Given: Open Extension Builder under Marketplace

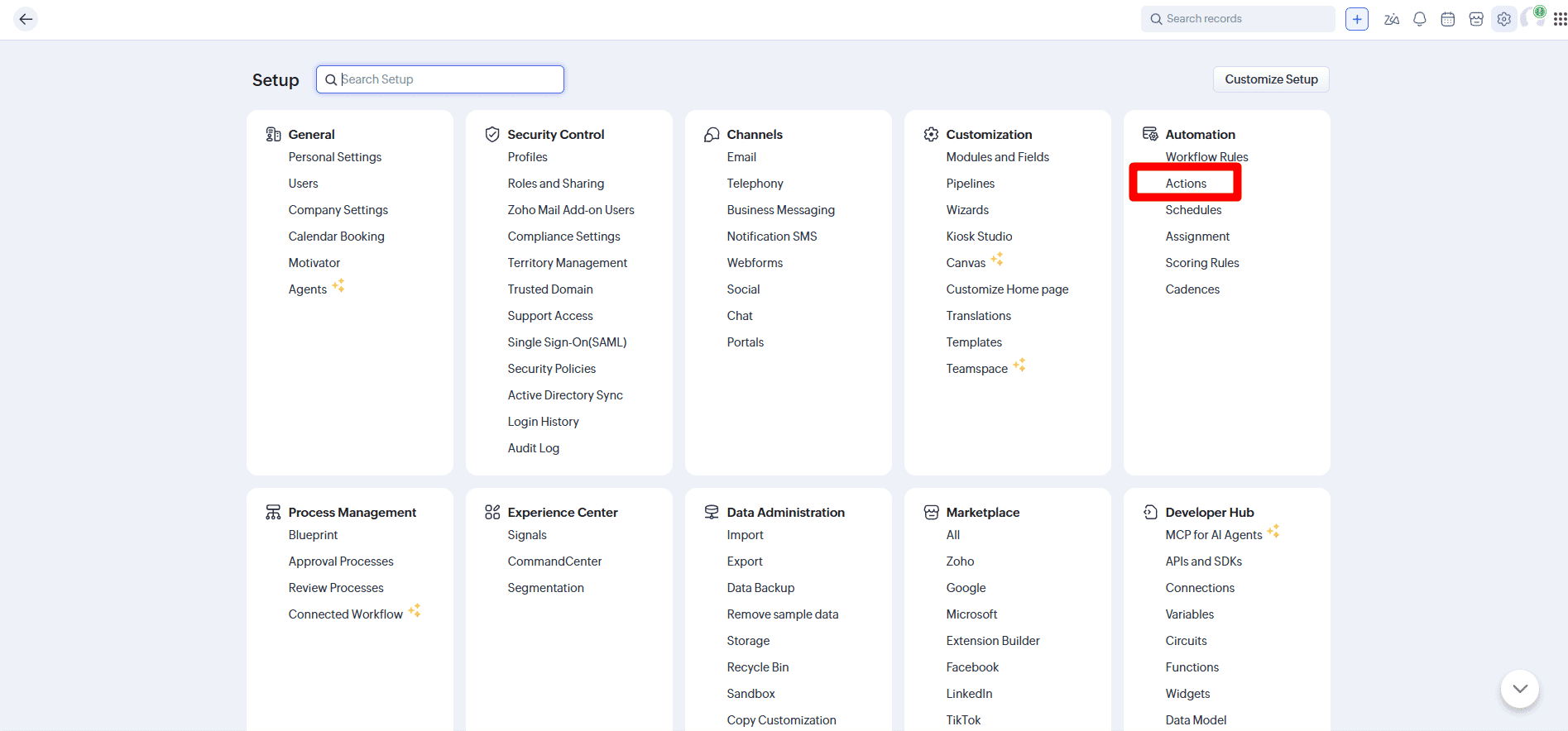Looking at the screenshot, I should tap(993, 641).
